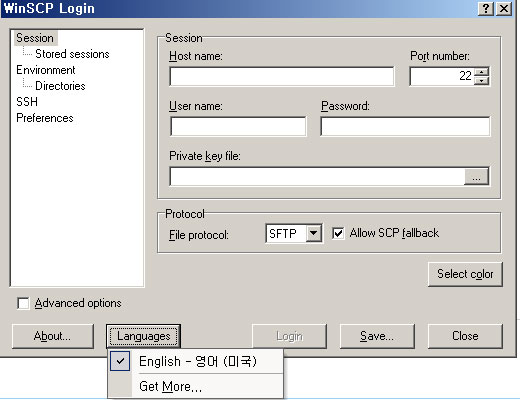Open Directories tree node
Screen dimensions: 520x400
click(60, 86)
